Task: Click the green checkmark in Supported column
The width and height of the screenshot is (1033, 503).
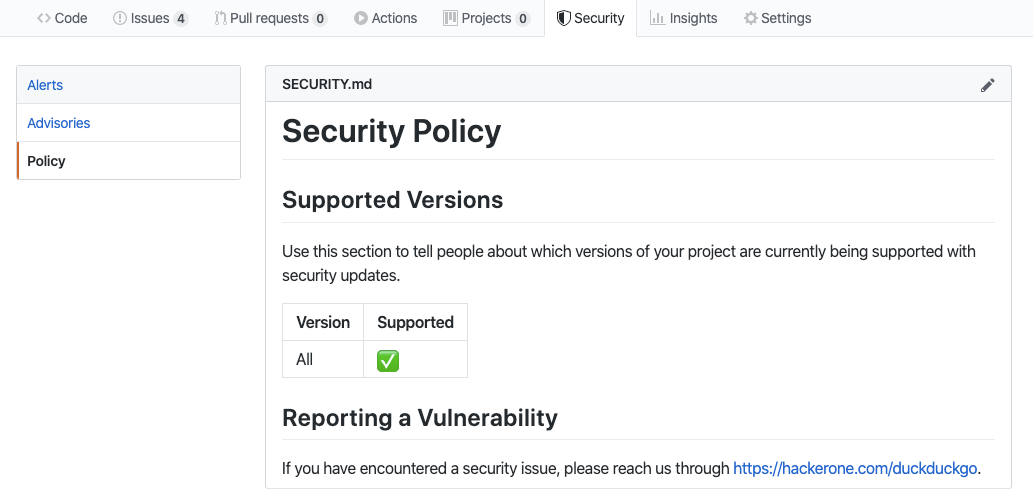Action: (388, 360)
